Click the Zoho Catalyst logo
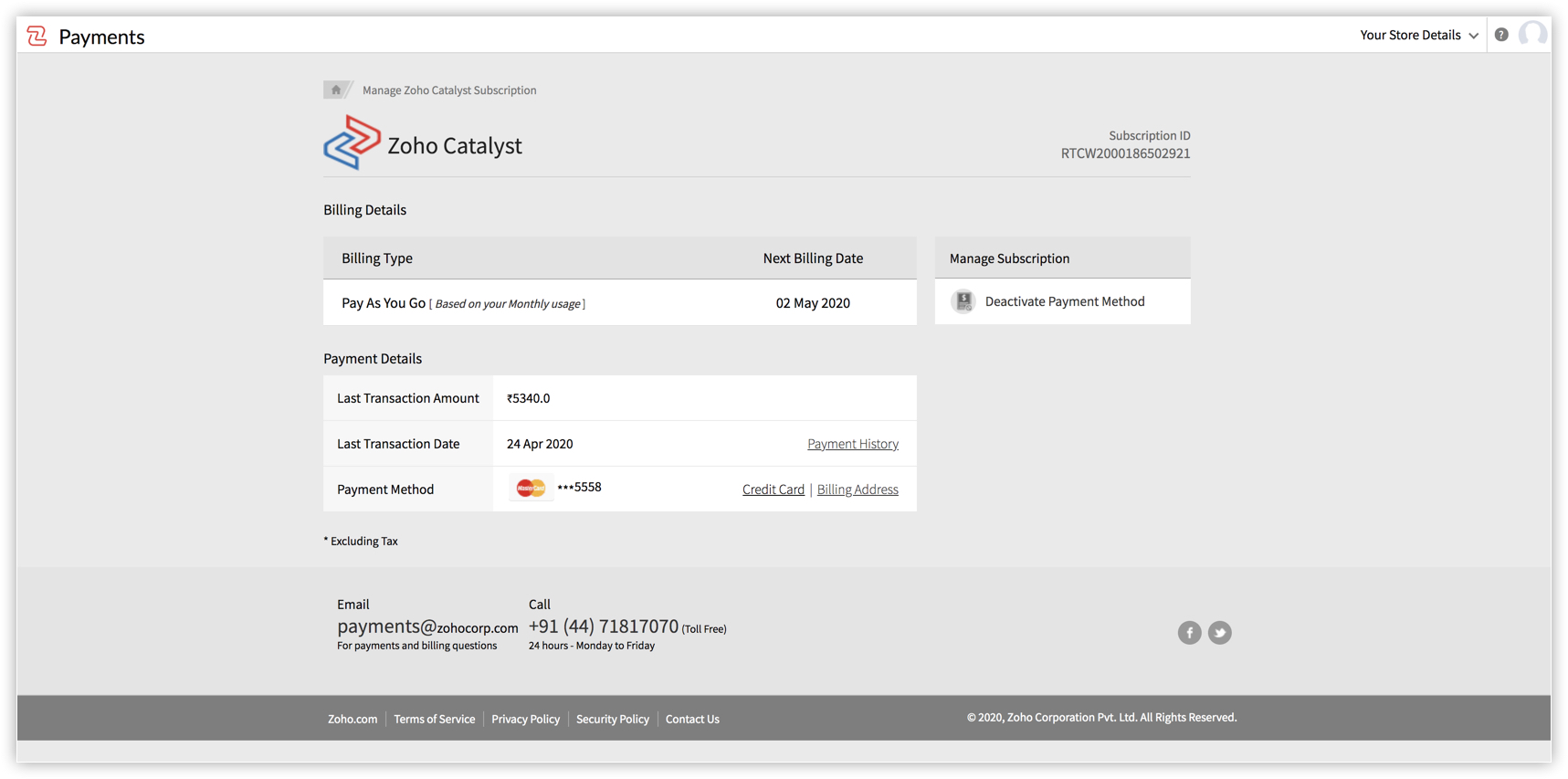This screenshot has height=779, width=1568. tap(352, 142)
